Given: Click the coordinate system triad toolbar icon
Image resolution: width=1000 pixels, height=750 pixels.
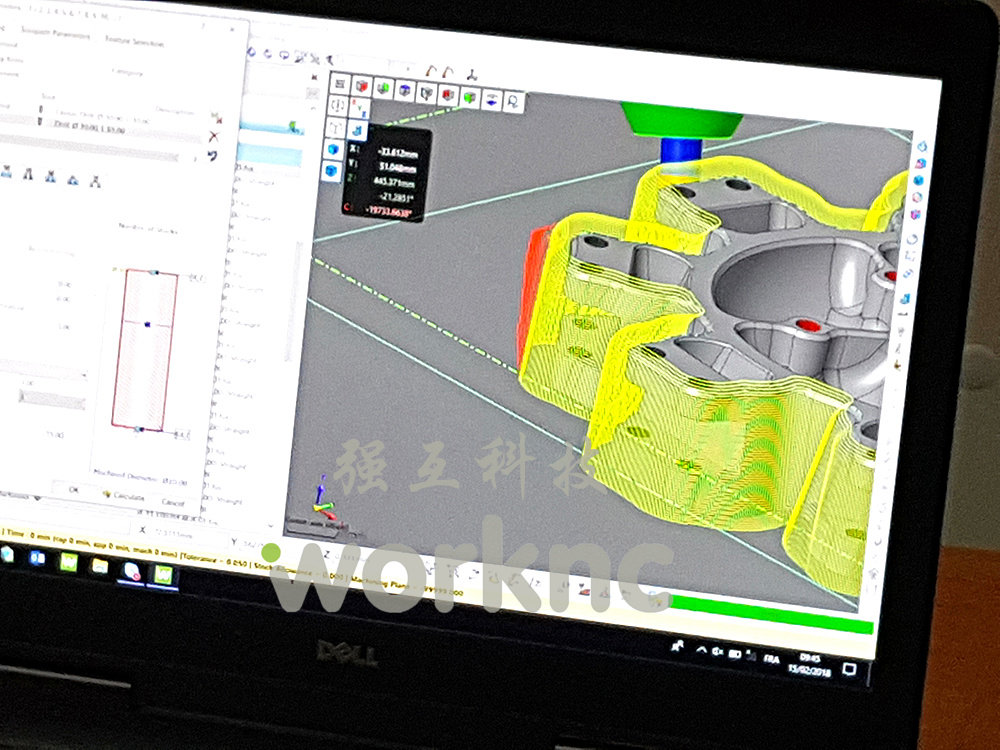Looking at the screenshot, I should [x=472, y=75].
